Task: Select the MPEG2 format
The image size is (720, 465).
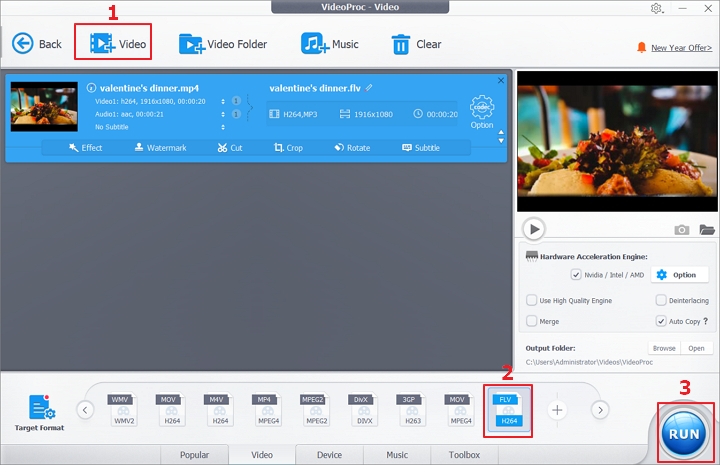Action: pos(316,409)
